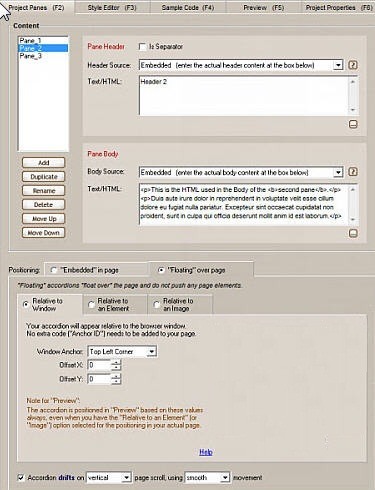Choose Relative to Window option
The height and width of the screenshot is (490, 375).
click(26, 304)
